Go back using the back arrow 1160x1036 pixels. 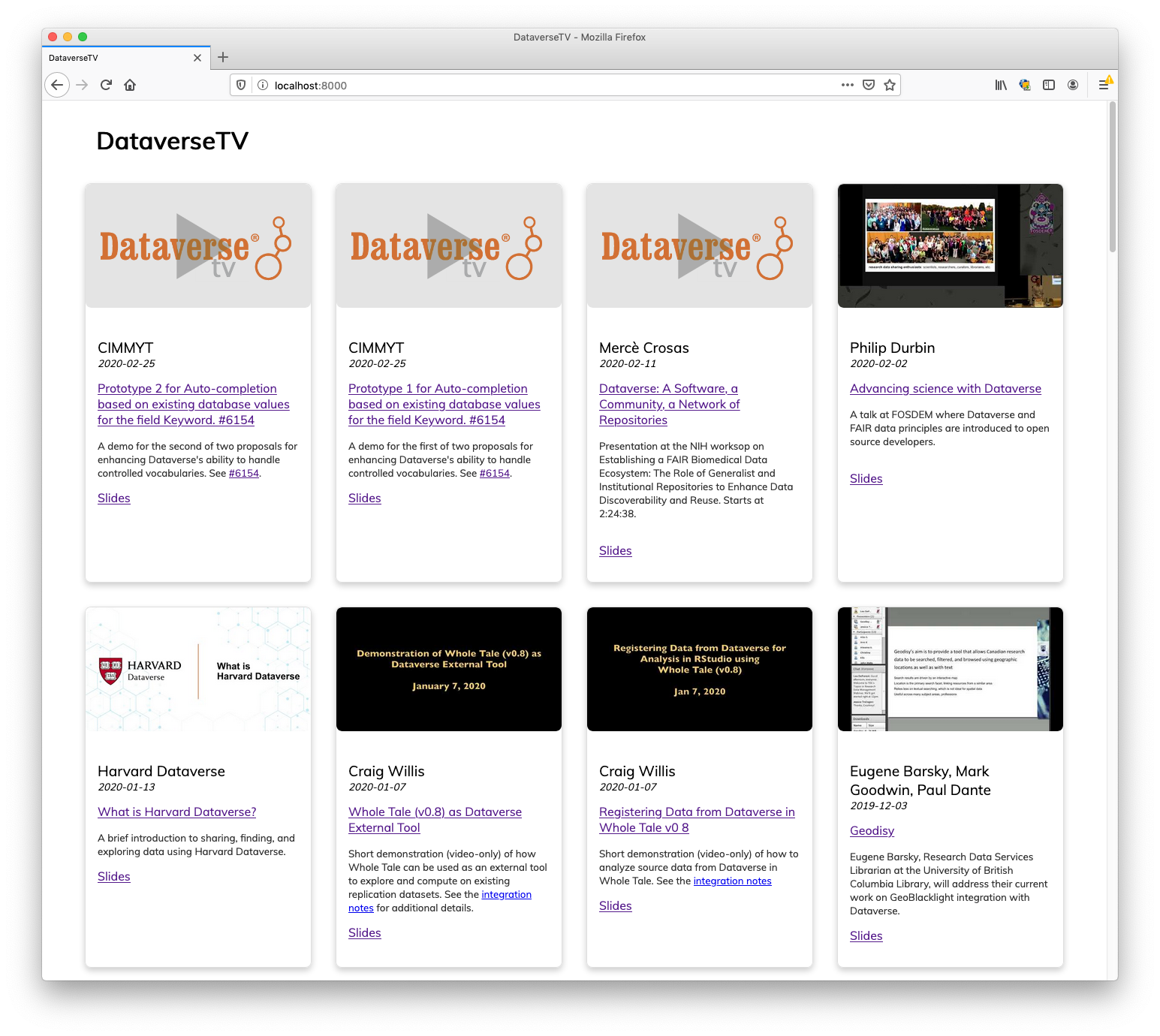pyautogui.click(x=57, y=85)
